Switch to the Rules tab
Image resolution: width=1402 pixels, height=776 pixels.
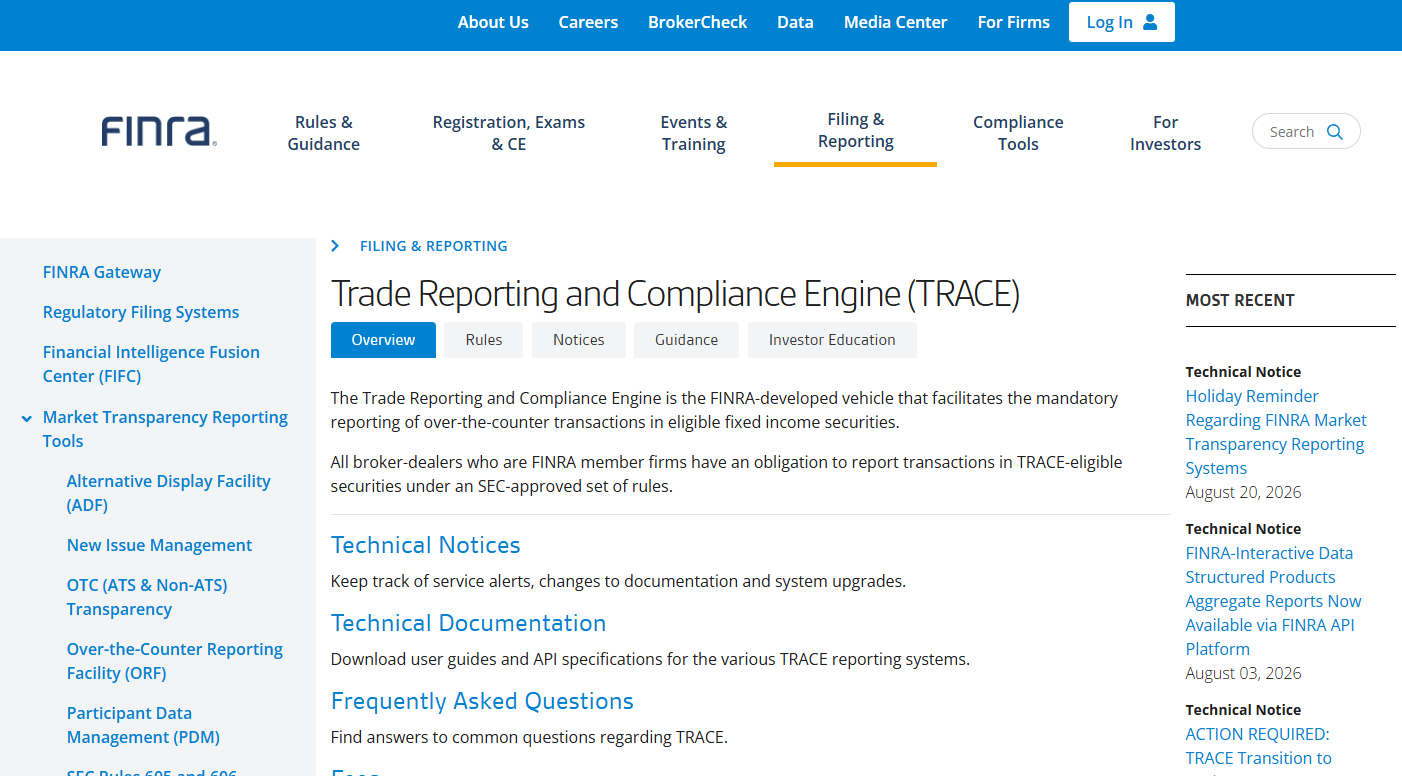[x=484, y=340]
